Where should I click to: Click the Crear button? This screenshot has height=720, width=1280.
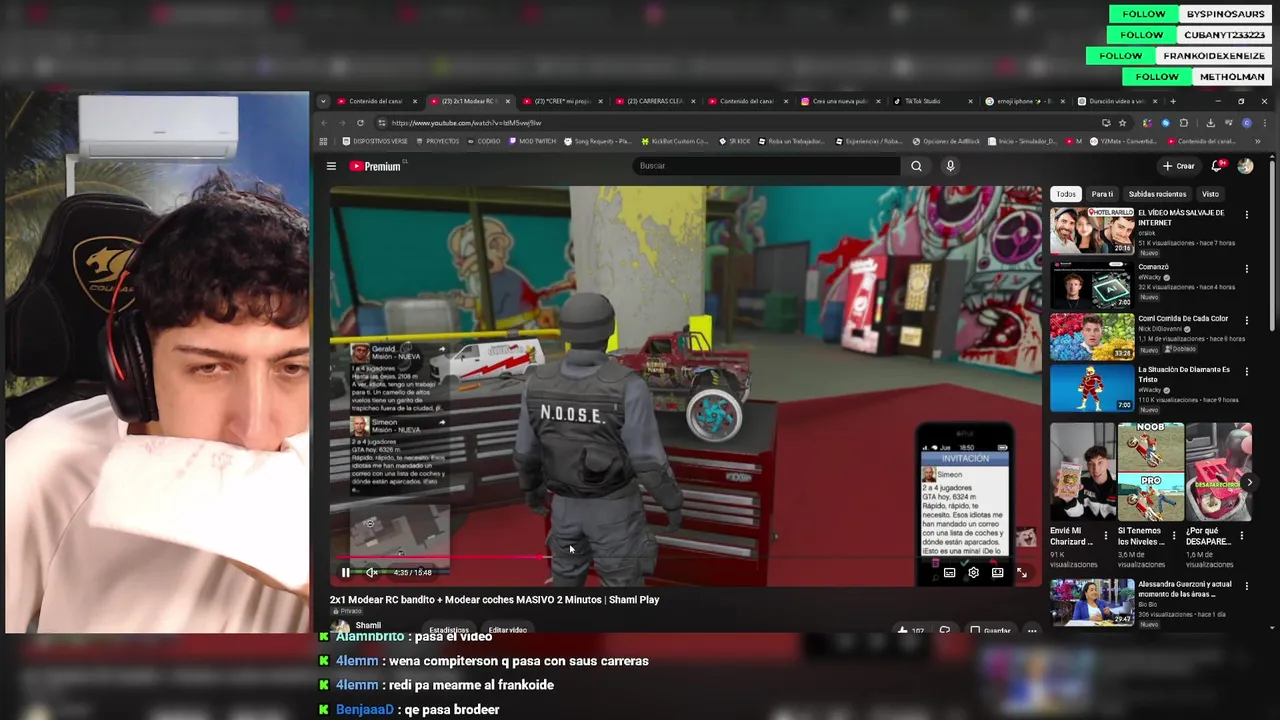tap(1178, 166)
